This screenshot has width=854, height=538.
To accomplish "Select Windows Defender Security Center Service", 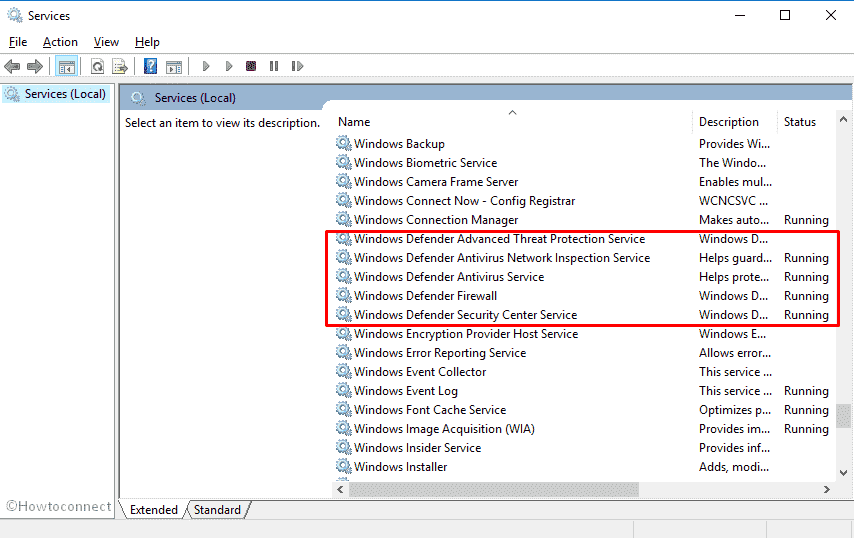I will pyautogui.click(x=465, y=315).
